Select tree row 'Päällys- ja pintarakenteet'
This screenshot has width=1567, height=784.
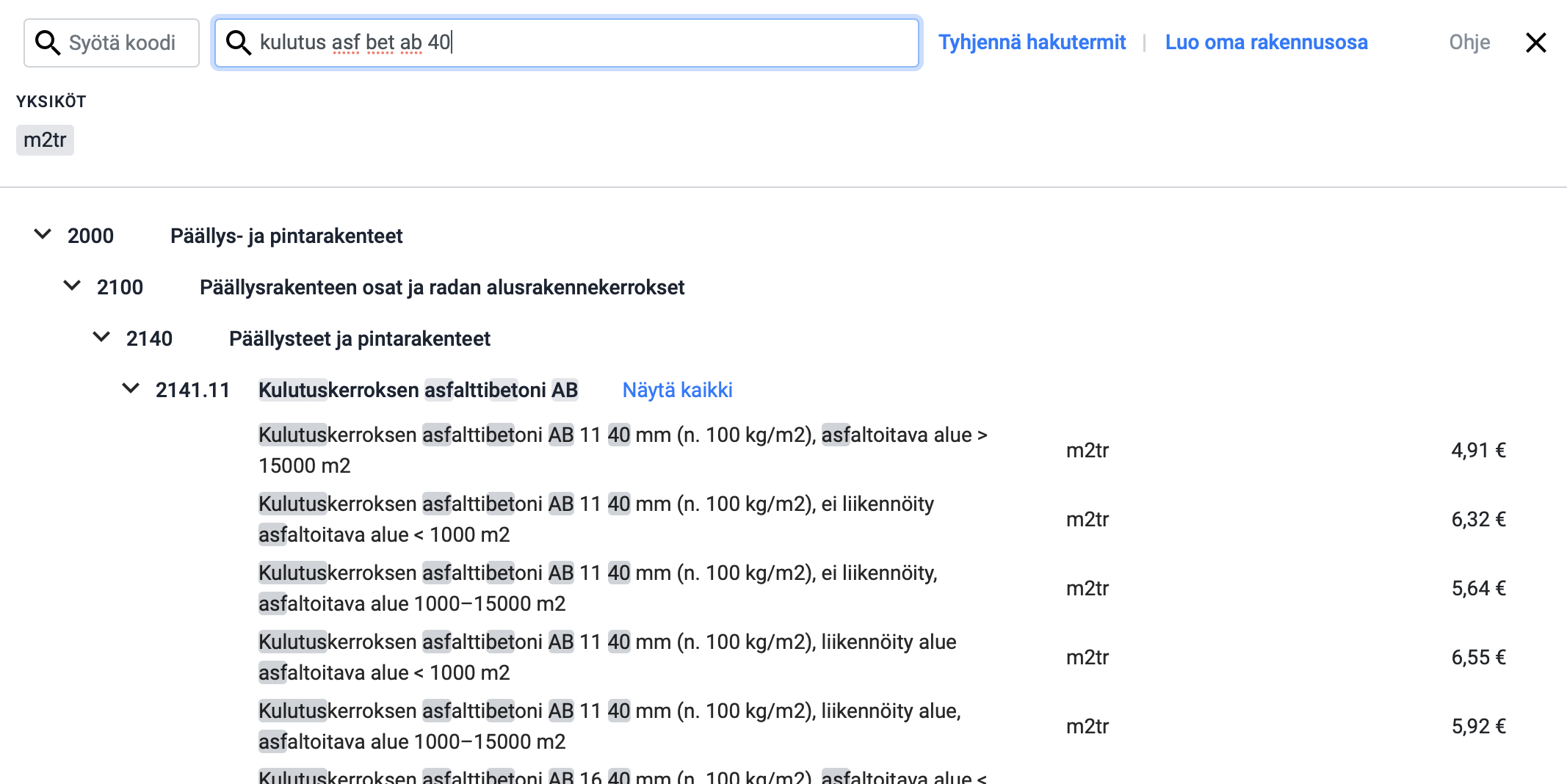(x=286, y=236)
